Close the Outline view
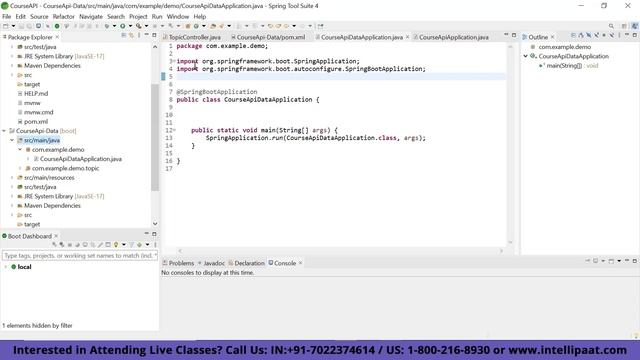Screen dimensions: 640x360 pyautogui.click(x=553, y=37)
